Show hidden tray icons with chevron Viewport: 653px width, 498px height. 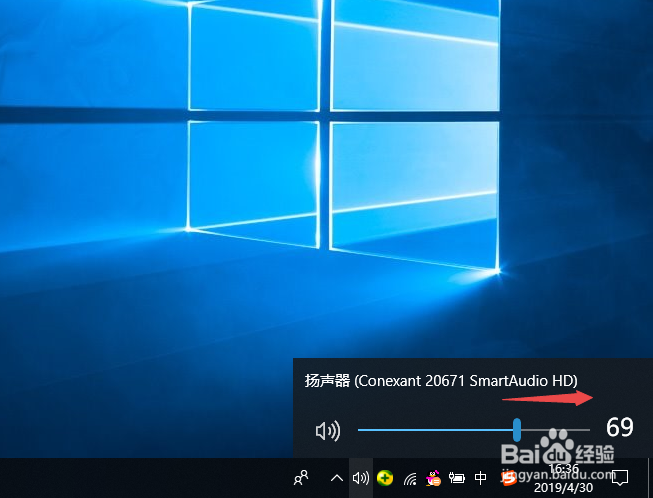337,478
